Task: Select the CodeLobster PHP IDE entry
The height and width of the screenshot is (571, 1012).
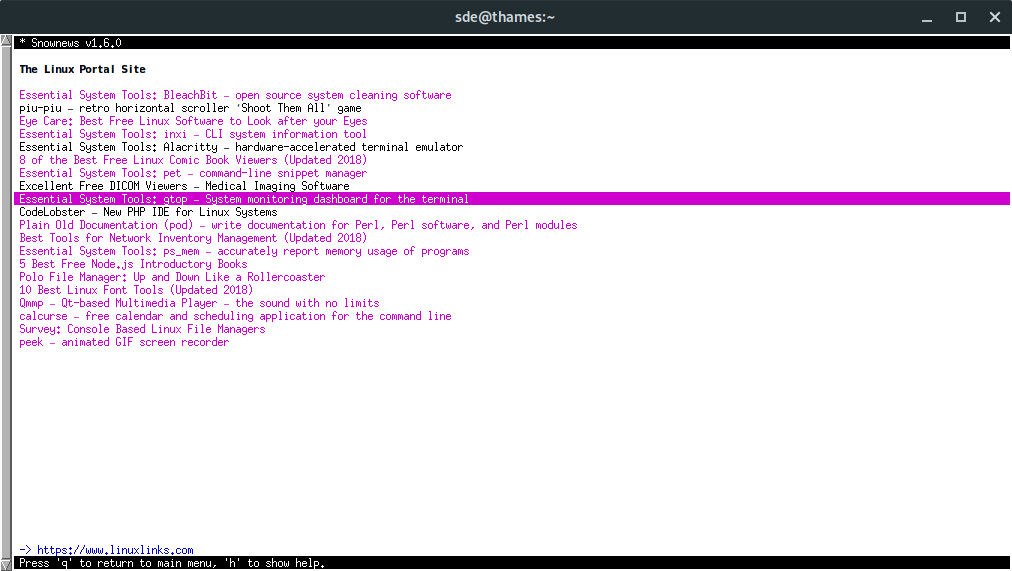Action: (148, 212)
